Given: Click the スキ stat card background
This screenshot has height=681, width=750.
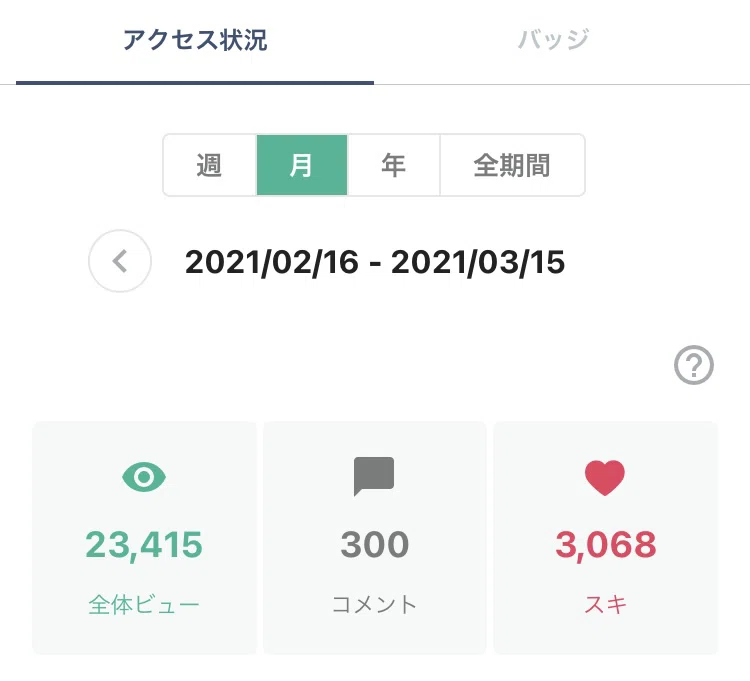Looking at the screenshot, I should click(x=606, y=538).
